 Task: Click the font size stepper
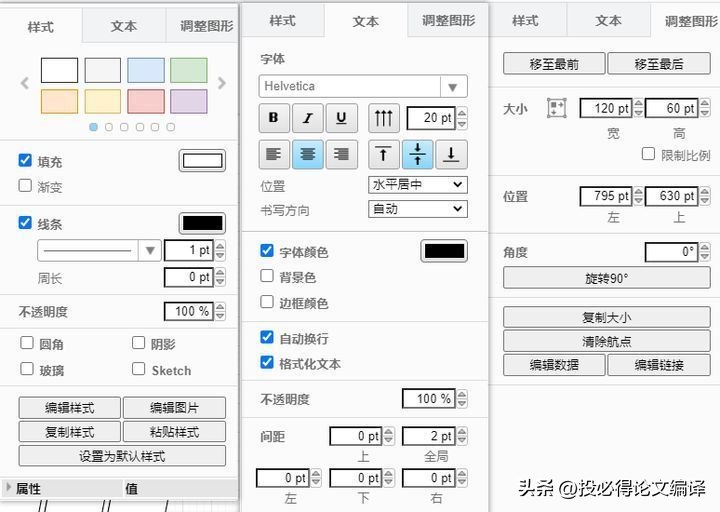[462, 118]
